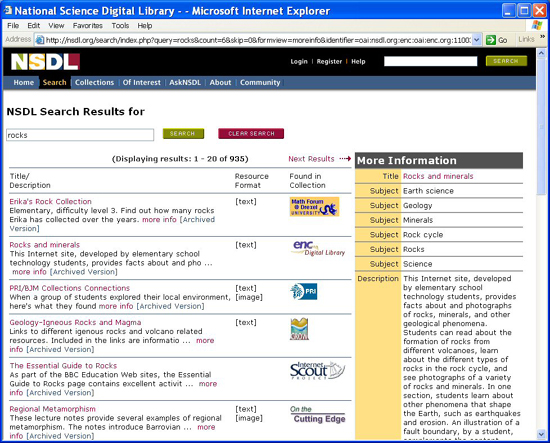Click the page icon in address bar
The width and height of the screenshot is (550, 443).
(x=40, y=40)
